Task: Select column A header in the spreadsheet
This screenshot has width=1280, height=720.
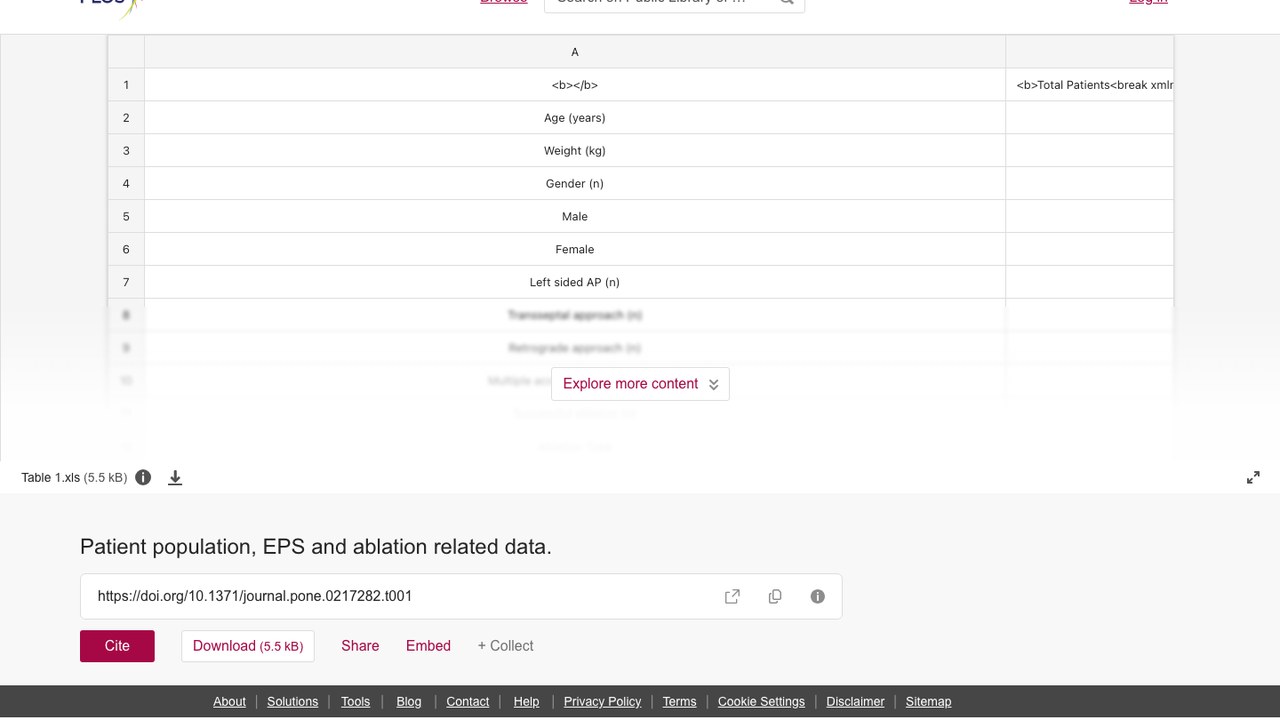Action: (575, 52)
